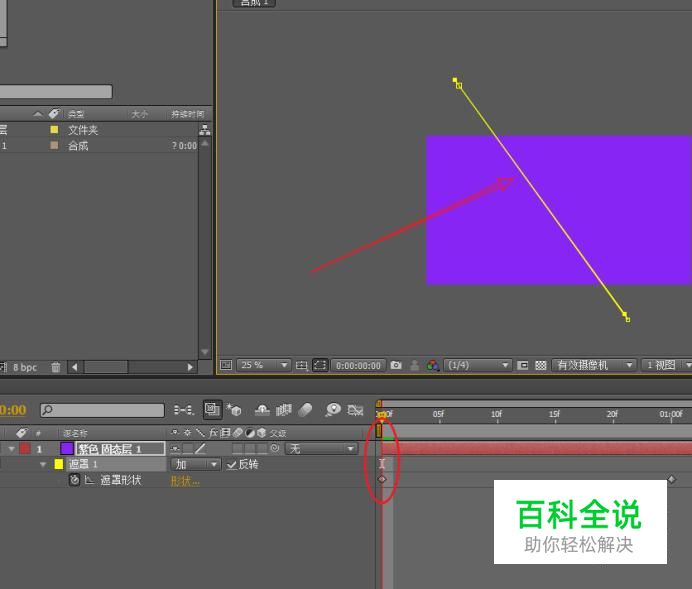The image size is (692, 589).
Task: Click the always preview this view icon
Action: (x=226, y=365)
